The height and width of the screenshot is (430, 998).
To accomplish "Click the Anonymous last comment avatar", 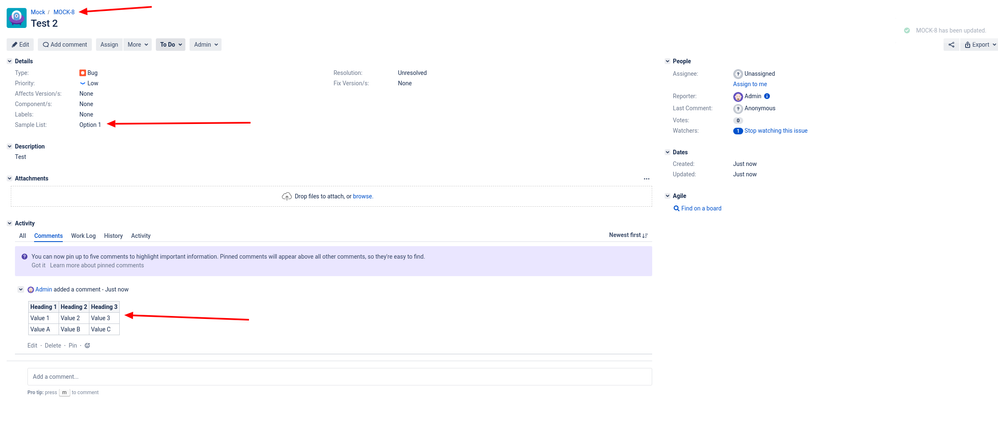I will pyautogui.click(x=738, y=108).
